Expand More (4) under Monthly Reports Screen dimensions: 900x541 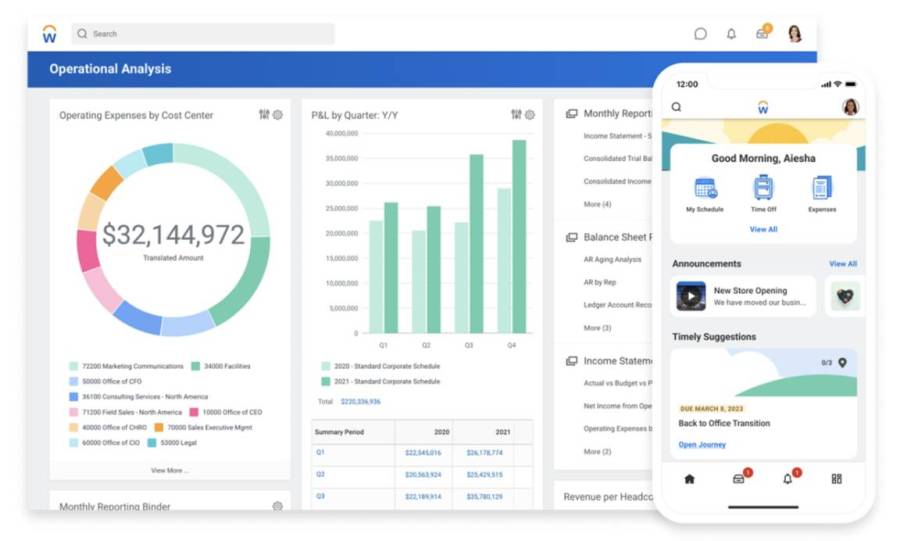pos(598,204)
